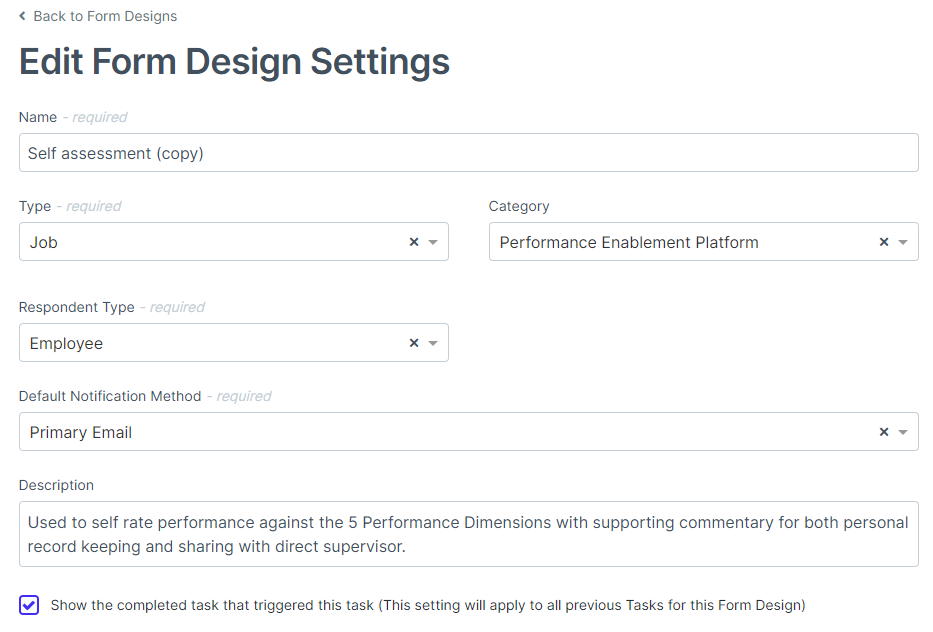Remove the Employee respondent type using X icon

(x=414, y=343)
